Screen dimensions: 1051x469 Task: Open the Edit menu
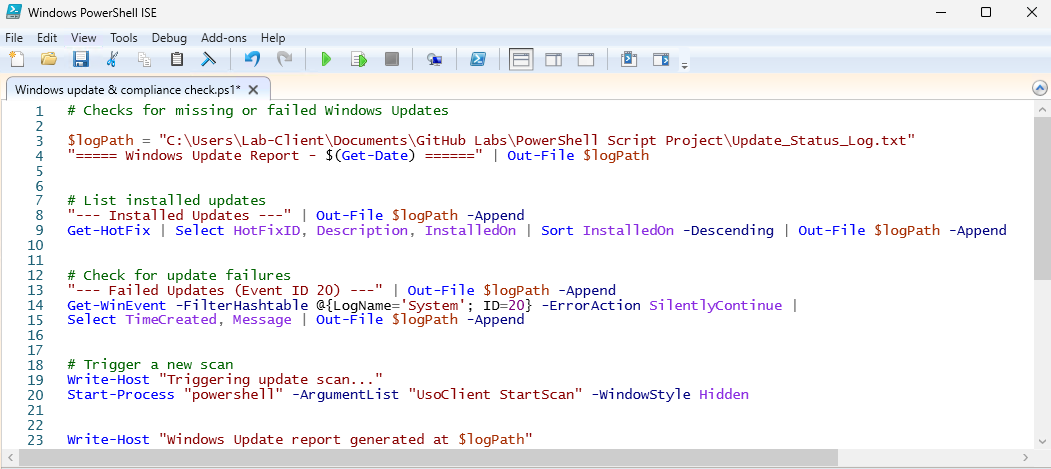click(x=47, y=38)
